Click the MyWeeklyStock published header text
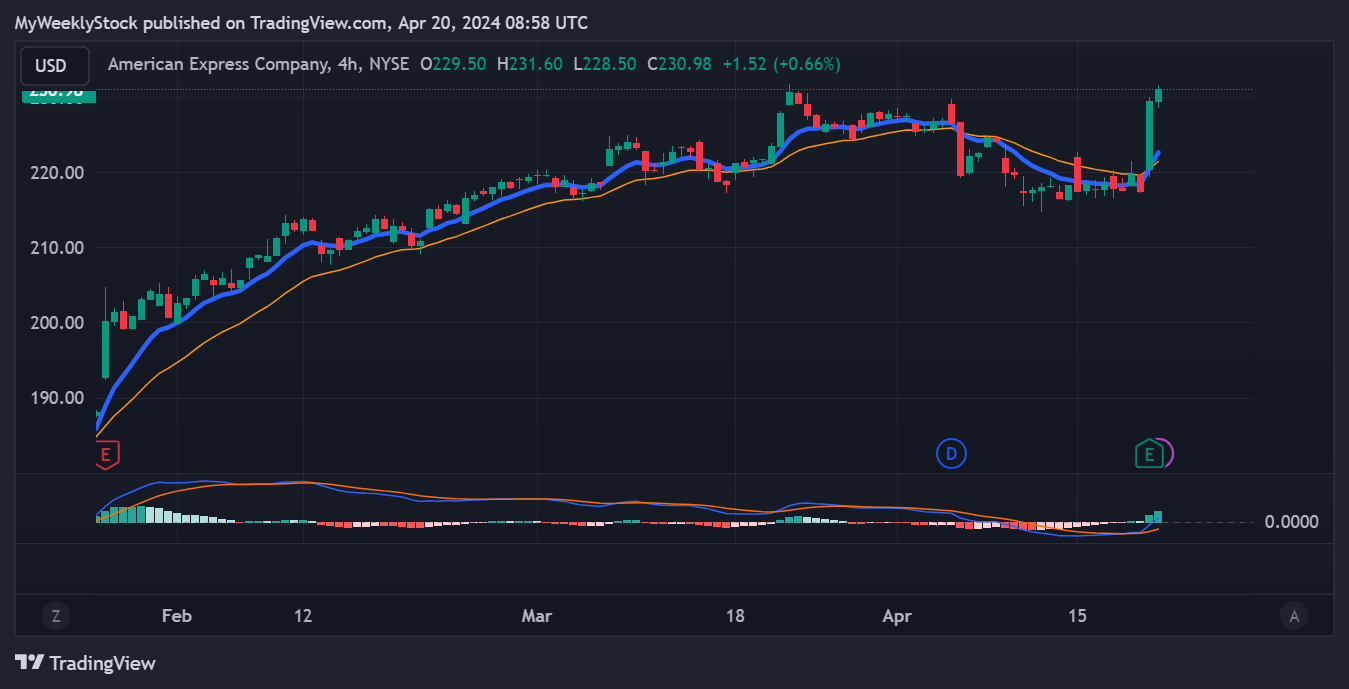The width and height of the screenshot is (1349, 689). [x=301, y=22]
